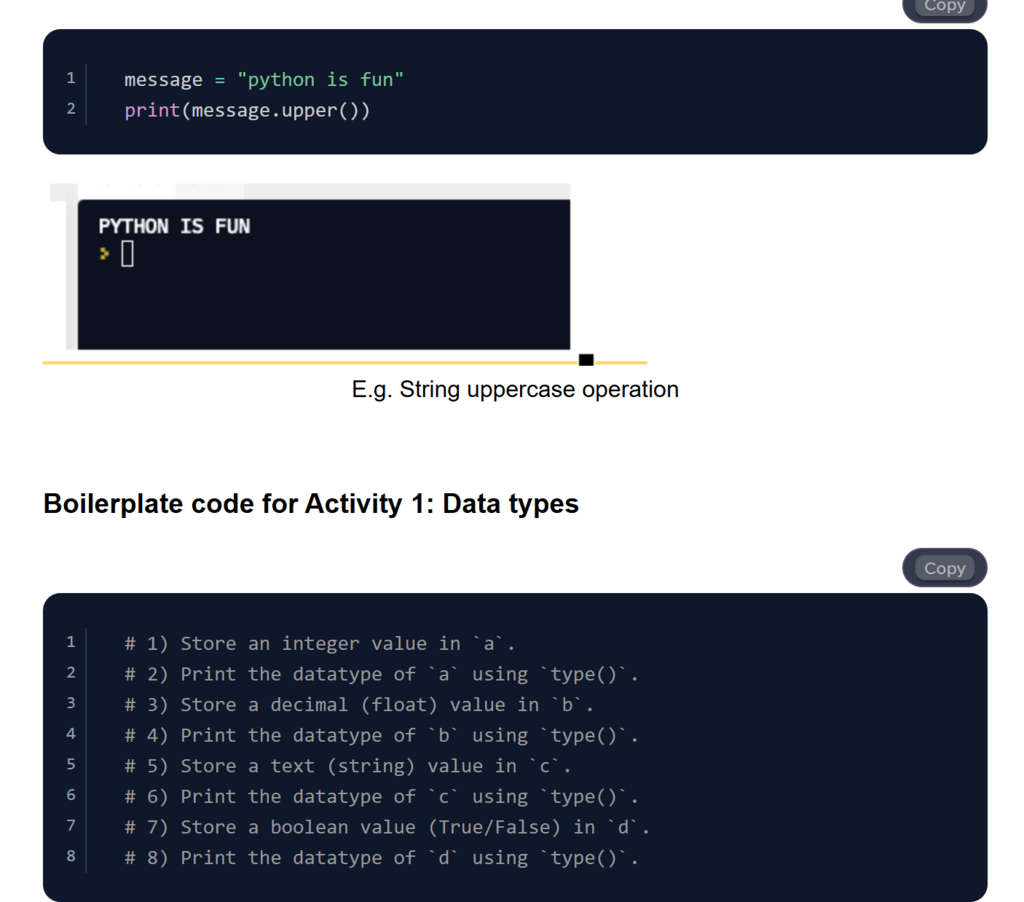
Task: Click the yellow prompt arrow in the terminal
Action: [104, 255]
